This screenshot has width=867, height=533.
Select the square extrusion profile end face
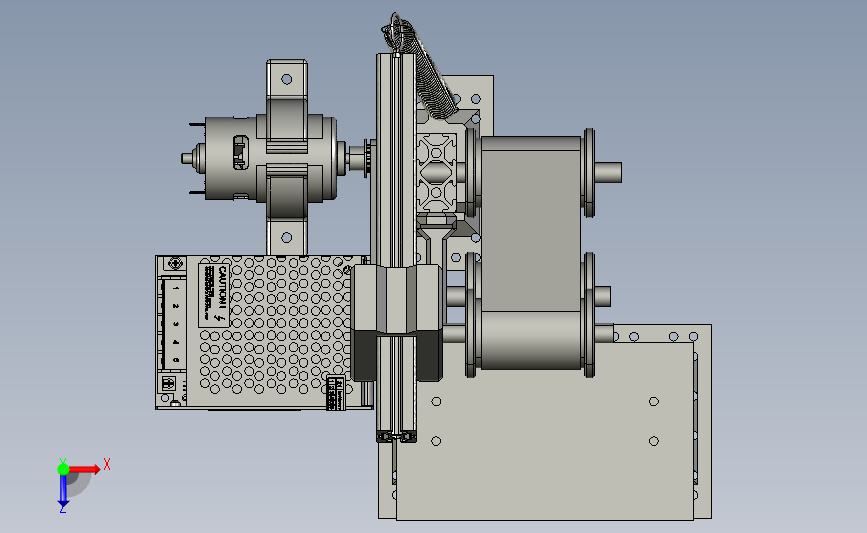(436, 173)
